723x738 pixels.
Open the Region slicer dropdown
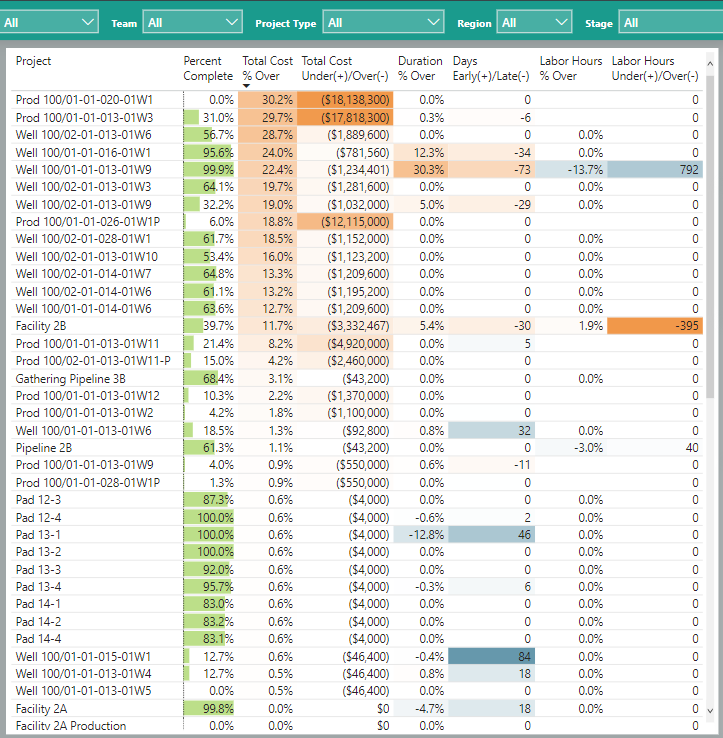[534, 22]
